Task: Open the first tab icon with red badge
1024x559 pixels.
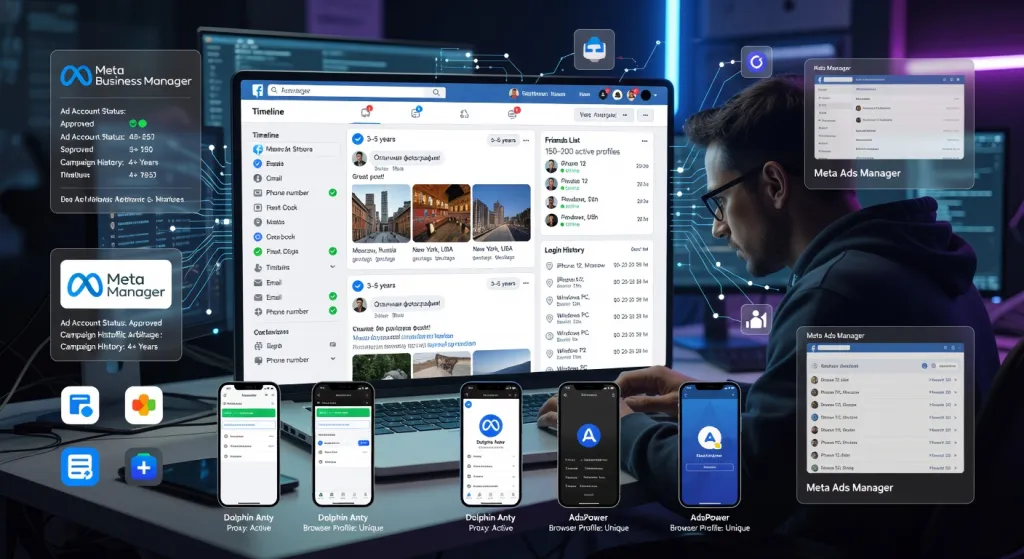Action: 365,113
